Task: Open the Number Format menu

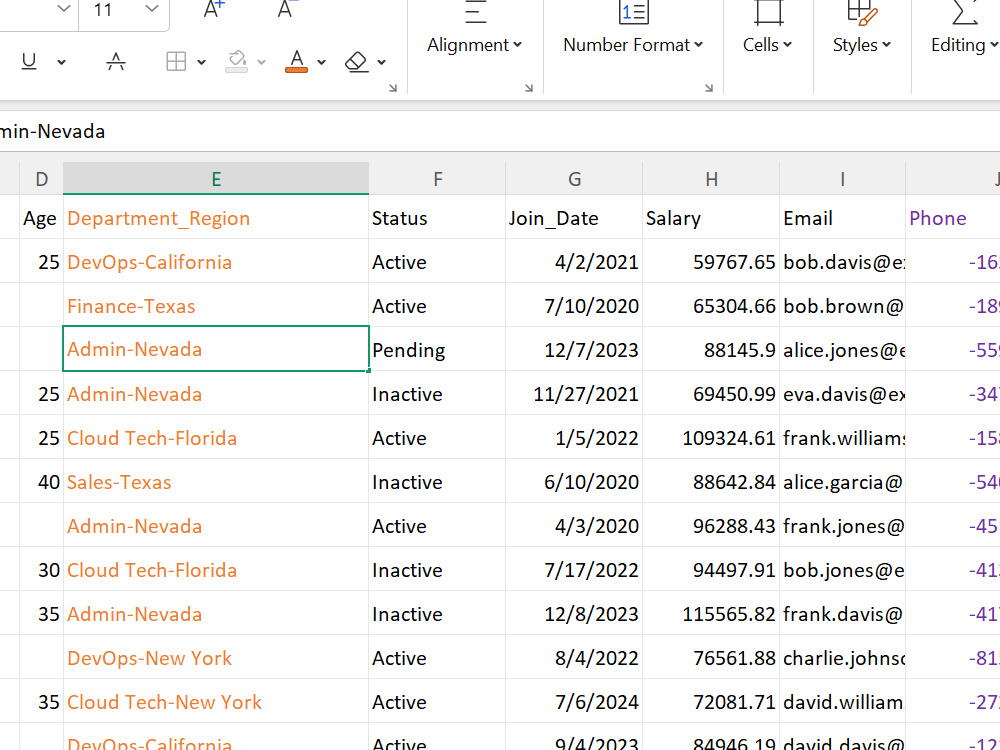Action: [x=633, y=45]
